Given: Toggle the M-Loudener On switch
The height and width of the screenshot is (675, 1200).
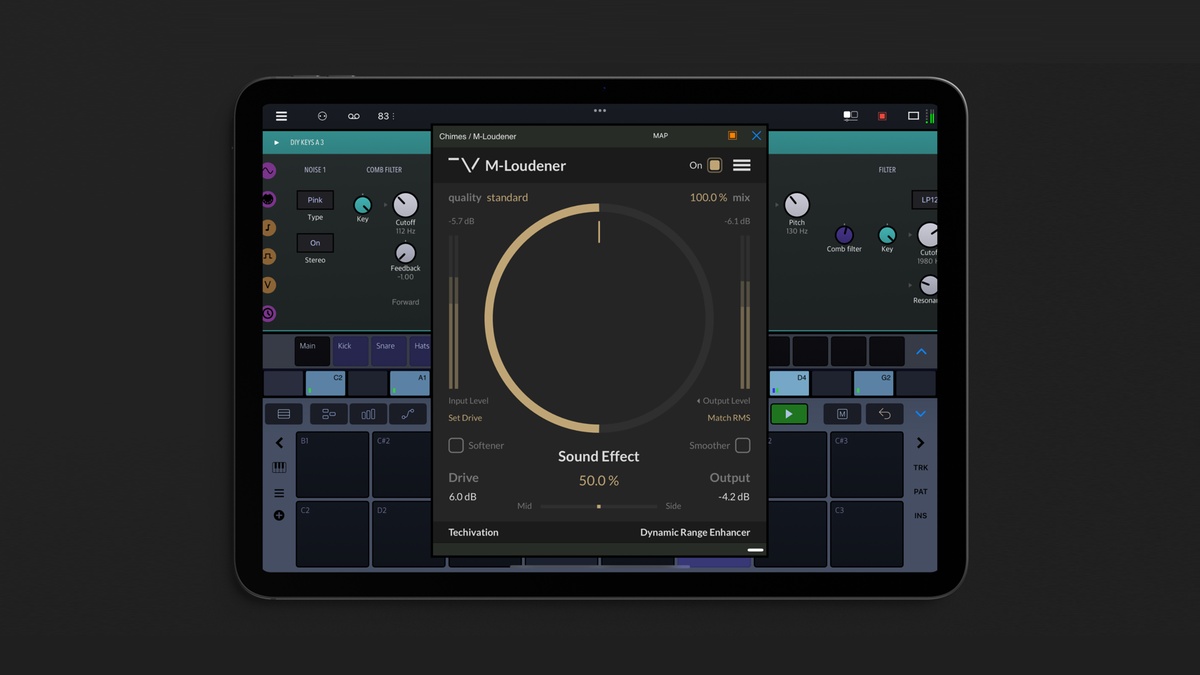Looking at the screenshot, I should (x=714, y=165).
